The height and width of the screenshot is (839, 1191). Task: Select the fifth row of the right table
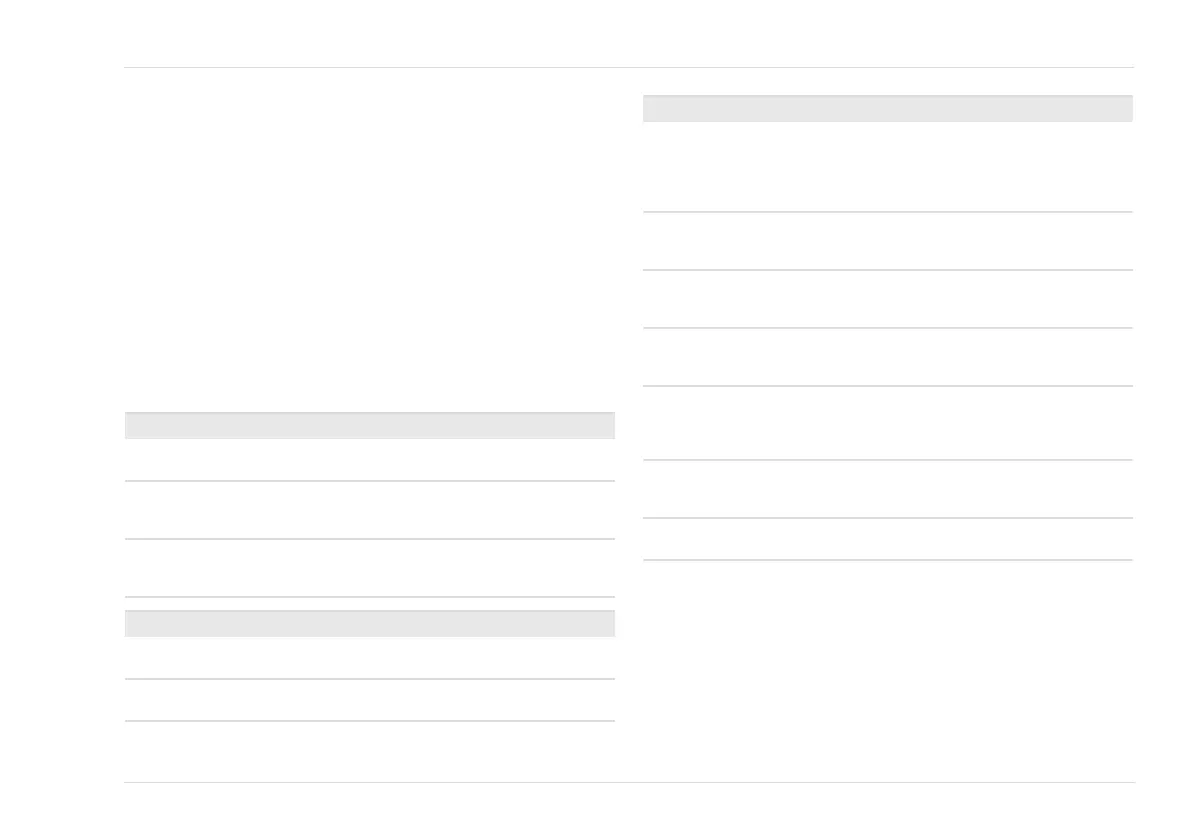pyautogui.click(x=887, y=423)
